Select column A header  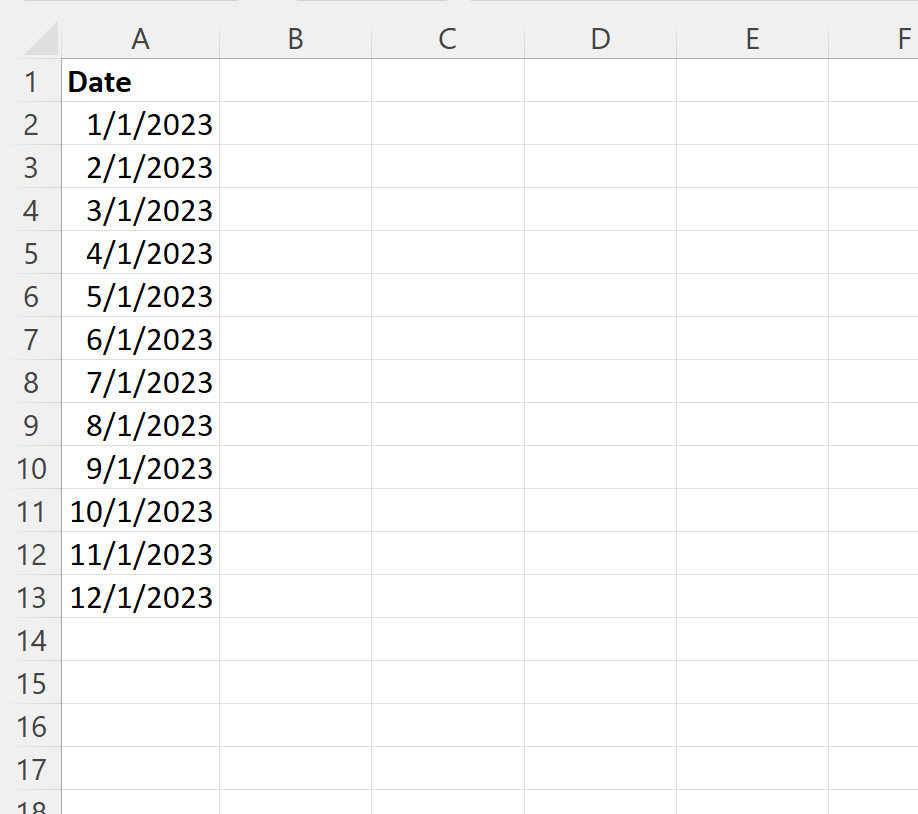pos(140,39)
